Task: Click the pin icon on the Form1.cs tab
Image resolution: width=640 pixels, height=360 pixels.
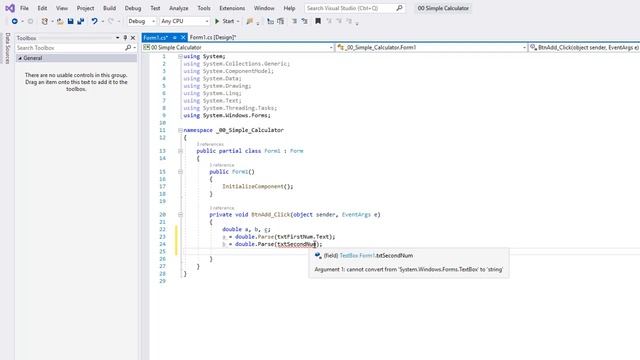Action: (174, 38)
